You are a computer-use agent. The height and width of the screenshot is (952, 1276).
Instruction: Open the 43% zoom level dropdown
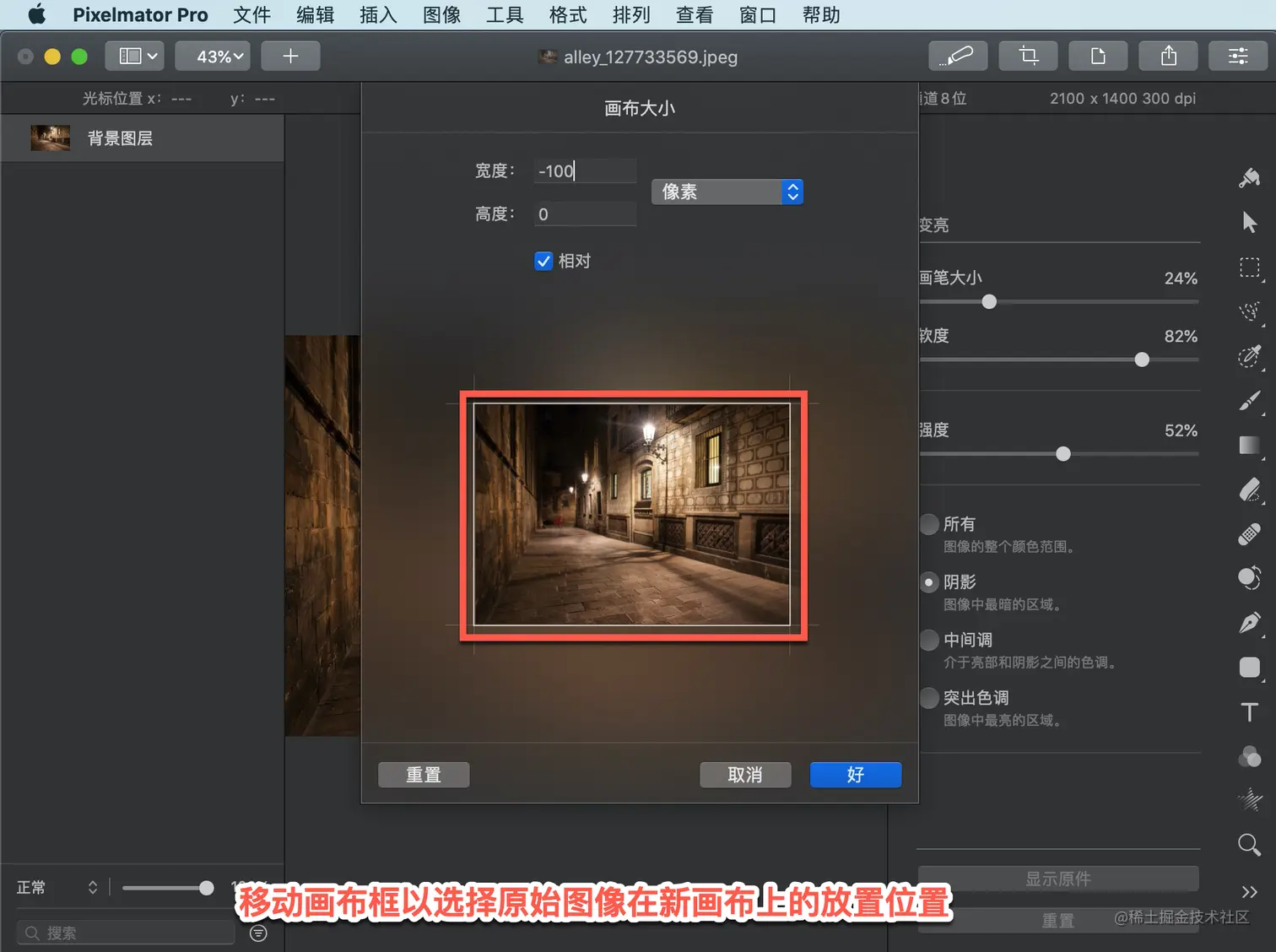pyautogui.click(x=213, y=56)
